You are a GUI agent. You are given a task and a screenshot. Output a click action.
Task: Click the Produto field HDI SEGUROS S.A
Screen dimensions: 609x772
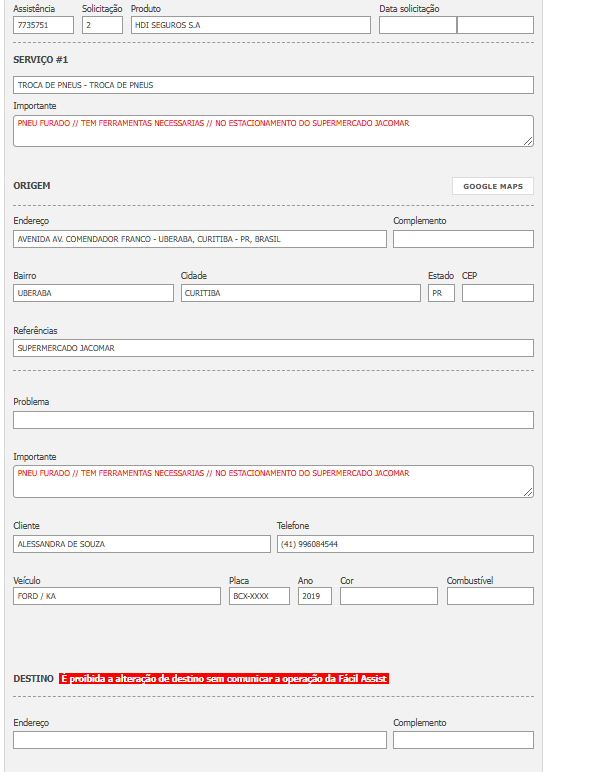click(x=251, y=25)
